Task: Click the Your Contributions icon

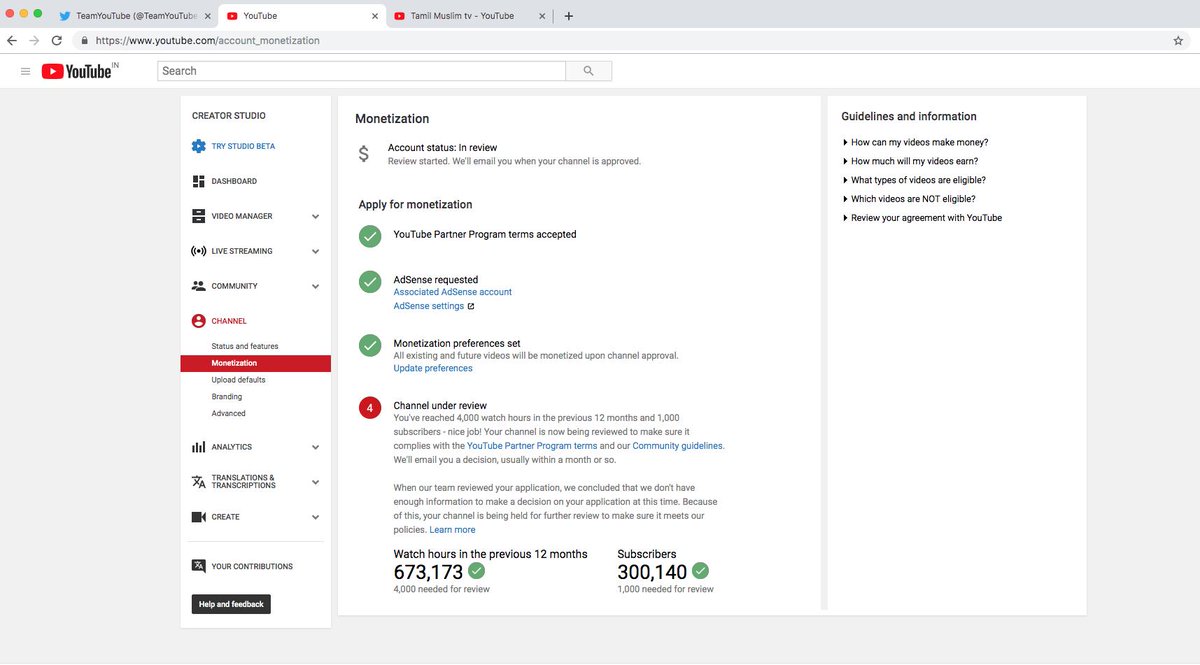Action: pyautogui.click(x=198, y=566)
